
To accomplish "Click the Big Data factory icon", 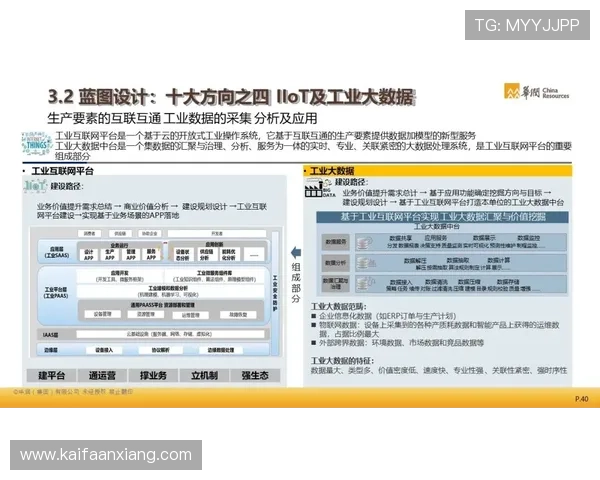I will pyautogui.click(x=320, y=188).
